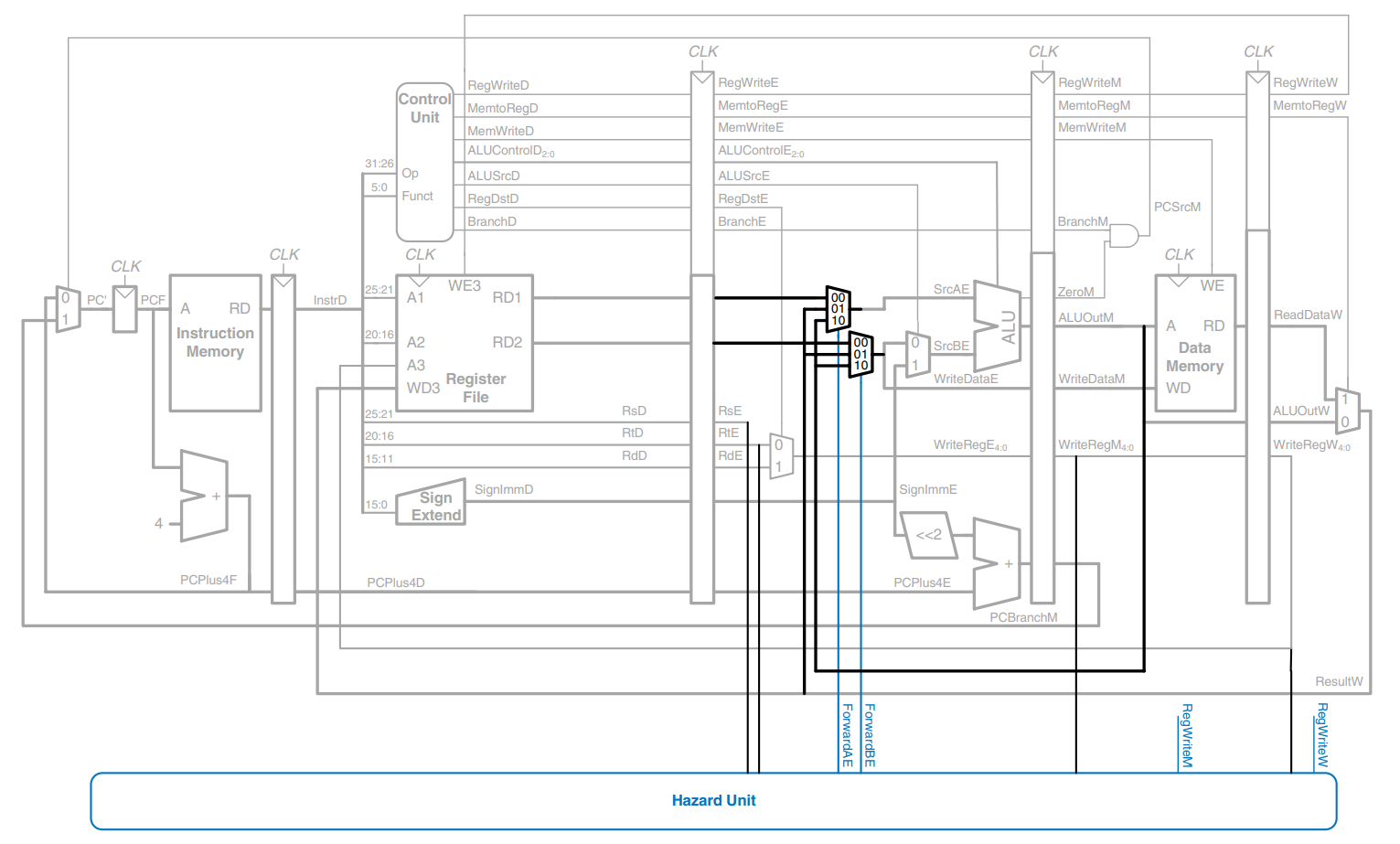The image size is (1400, 844).
Task: Select the SrcBE two-input multiplexer
Action: click(x=917, y=354)
